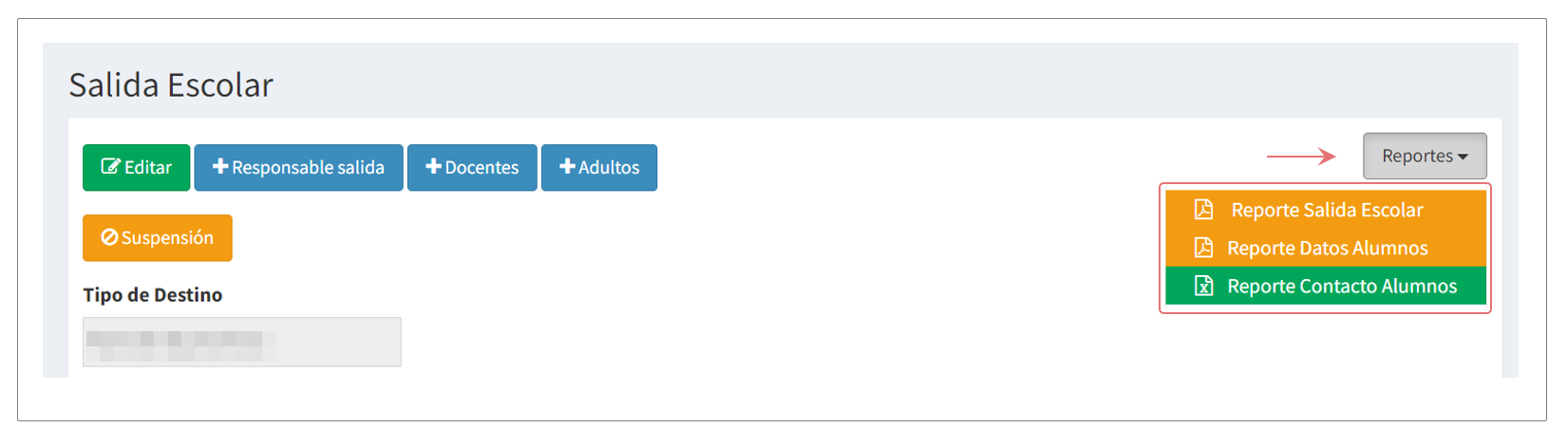
Task: Click PDF icon beside Reporte Salida Escolar
Action: coord(1203,210)
